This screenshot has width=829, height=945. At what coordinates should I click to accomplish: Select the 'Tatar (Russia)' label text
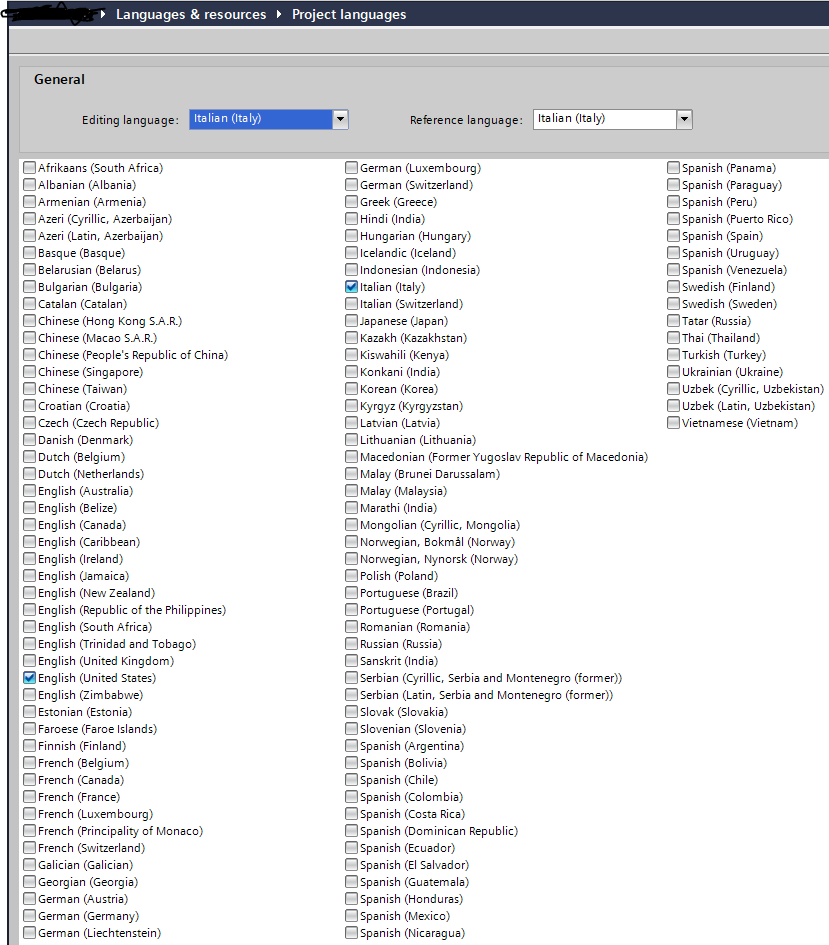[716, 321]
